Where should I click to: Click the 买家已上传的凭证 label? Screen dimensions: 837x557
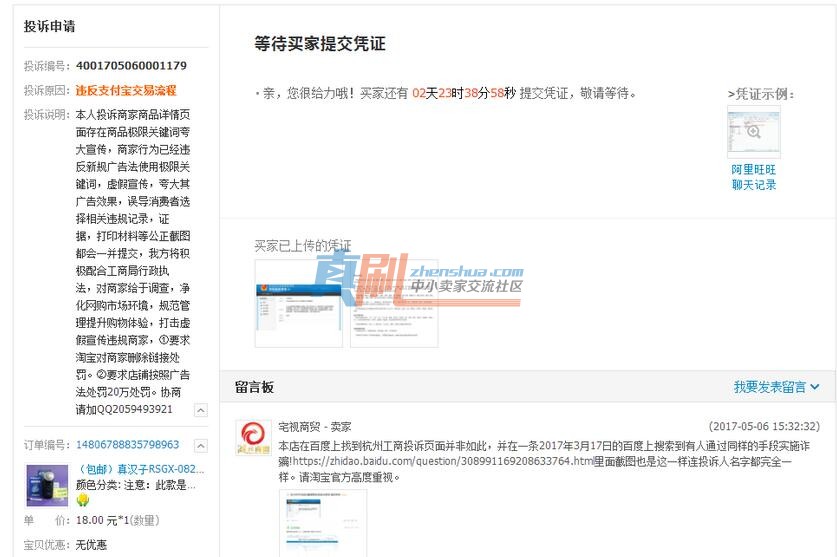point(303,246)
